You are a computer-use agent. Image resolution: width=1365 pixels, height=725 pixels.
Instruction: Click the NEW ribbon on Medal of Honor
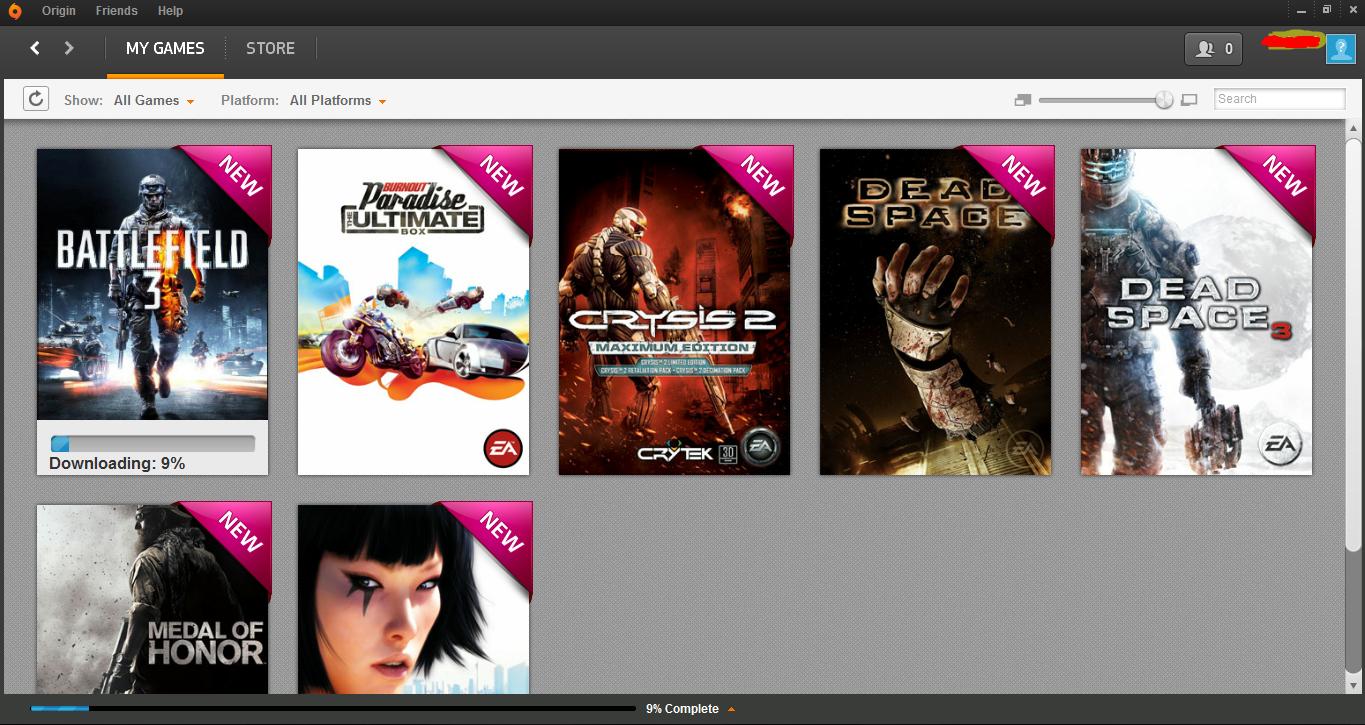click(x=238, y=534)
